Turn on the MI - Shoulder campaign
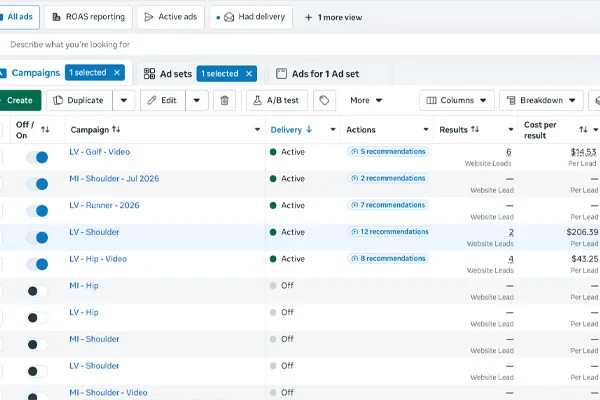 (x=37, y=345)
